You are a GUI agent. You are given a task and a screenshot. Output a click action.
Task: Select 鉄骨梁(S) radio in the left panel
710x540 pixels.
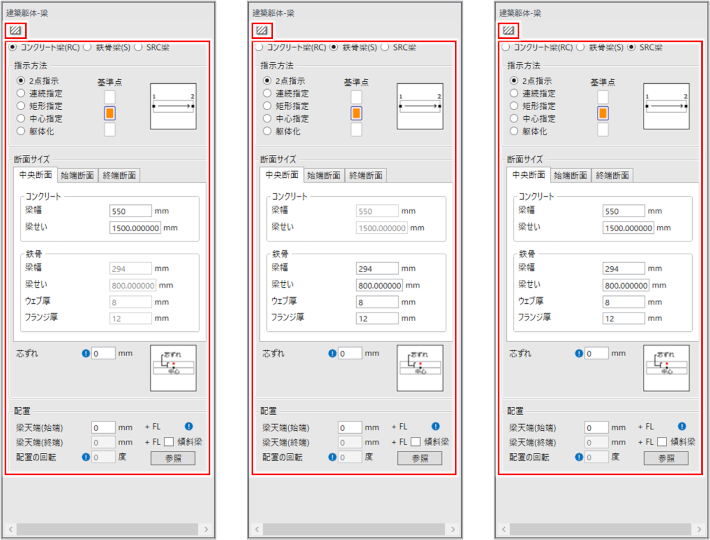point(89,47)
